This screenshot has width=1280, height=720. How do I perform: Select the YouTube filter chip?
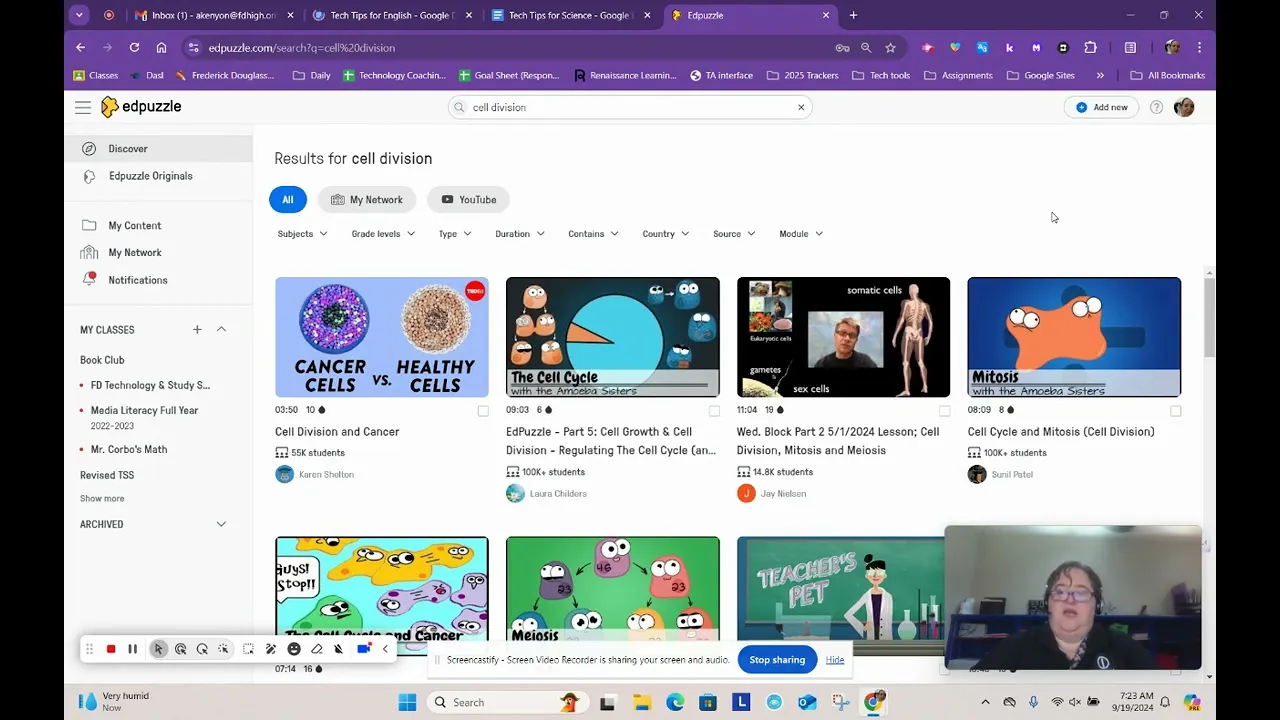coord(468,200)
